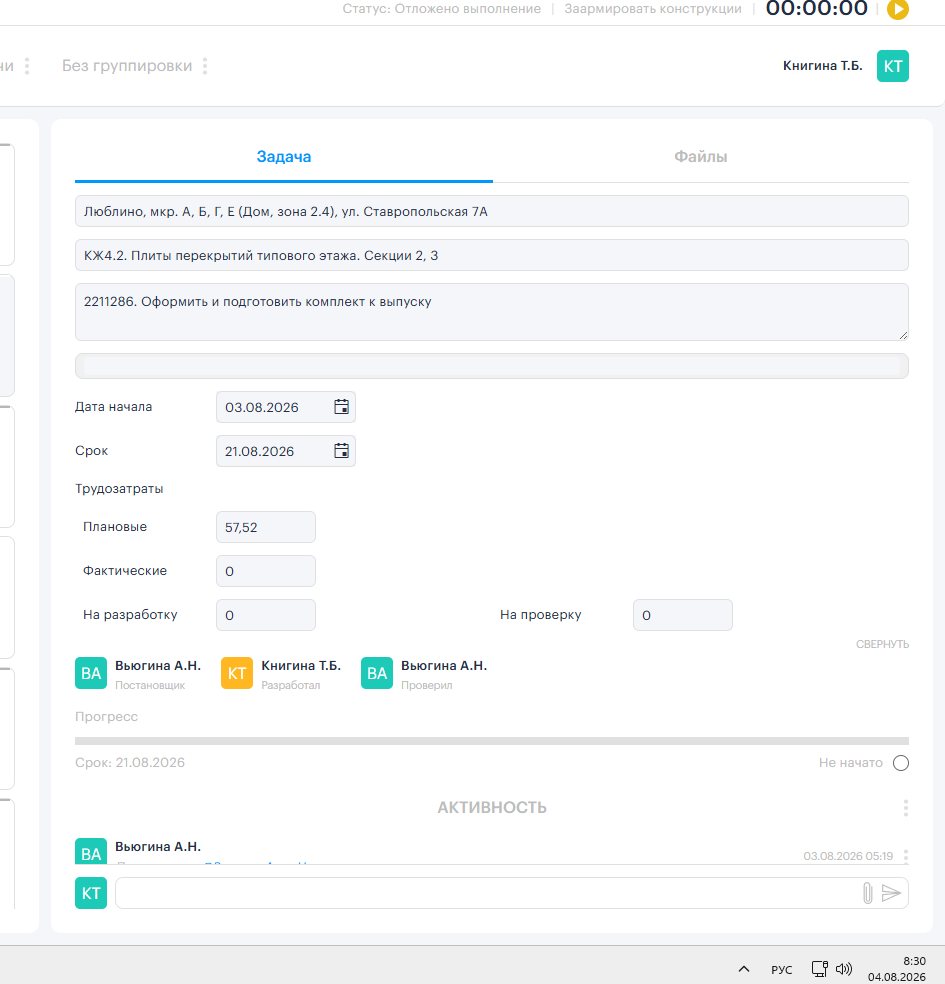945x984 pixels.
Task: Open volume control tray icon
Action: [844, 969]
